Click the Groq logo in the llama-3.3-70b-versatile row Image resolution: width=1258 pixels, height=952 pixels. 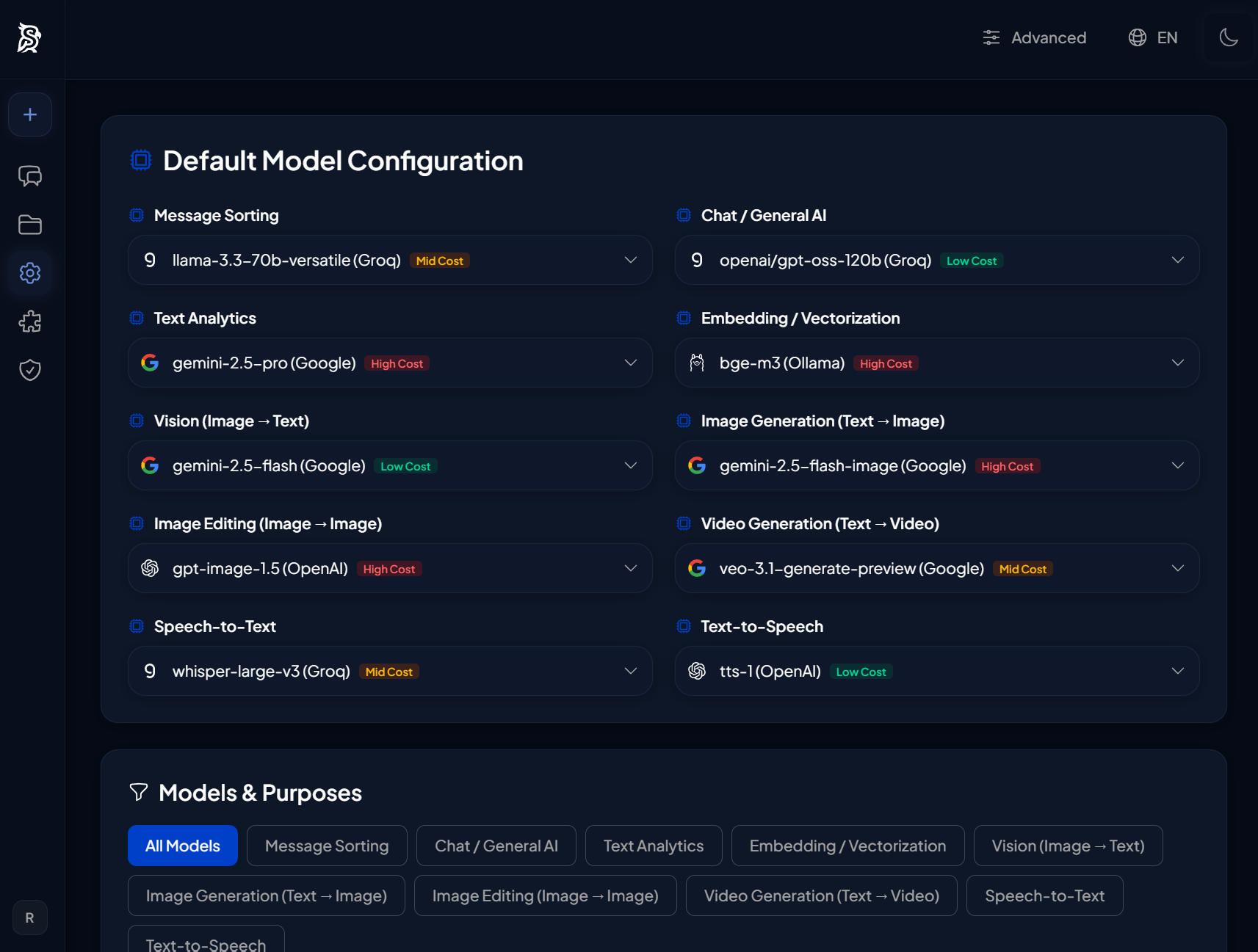pyautogui.click(x=150, y=260)
